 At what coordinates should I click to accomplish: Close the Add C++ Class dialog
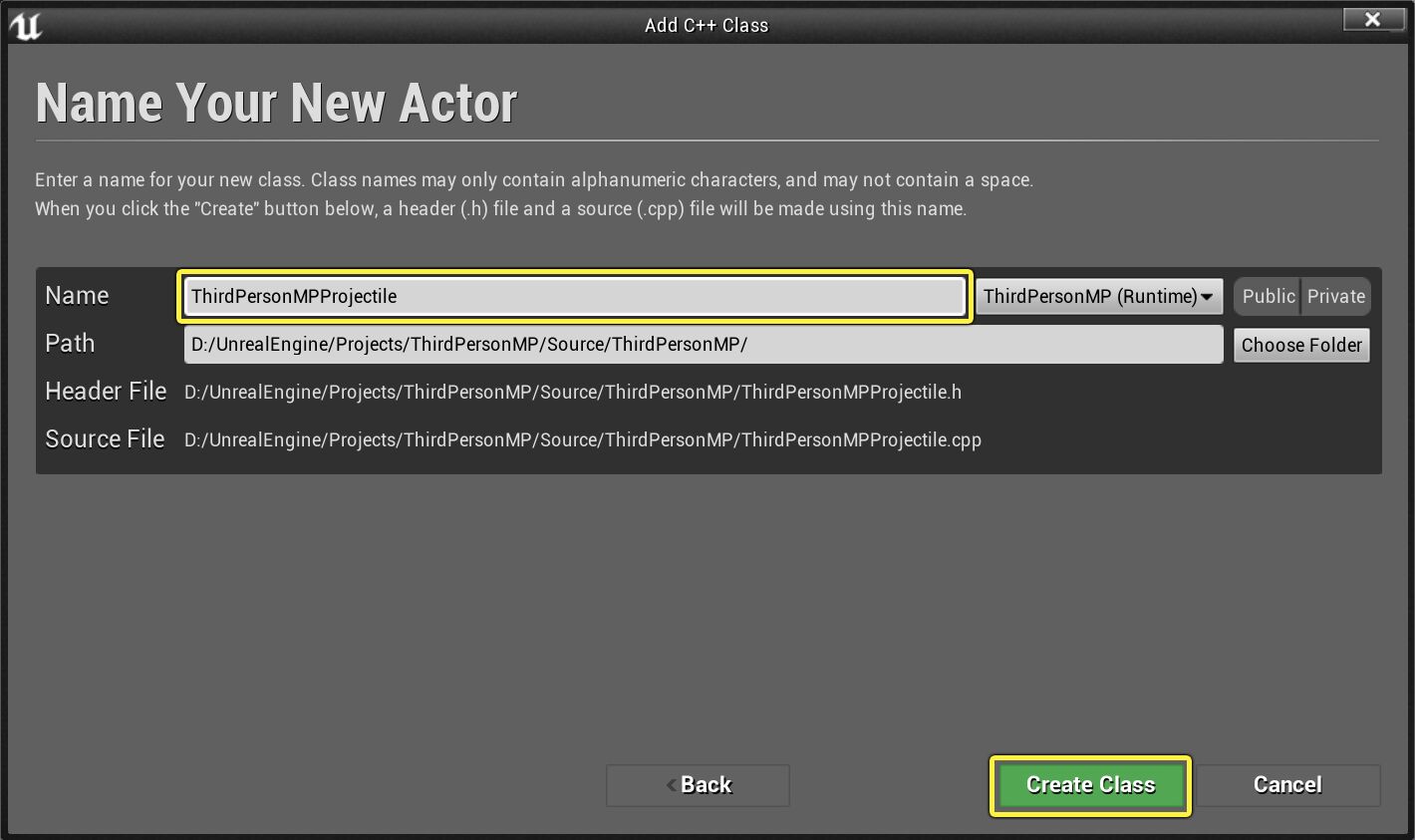(x=1372, y=19)
